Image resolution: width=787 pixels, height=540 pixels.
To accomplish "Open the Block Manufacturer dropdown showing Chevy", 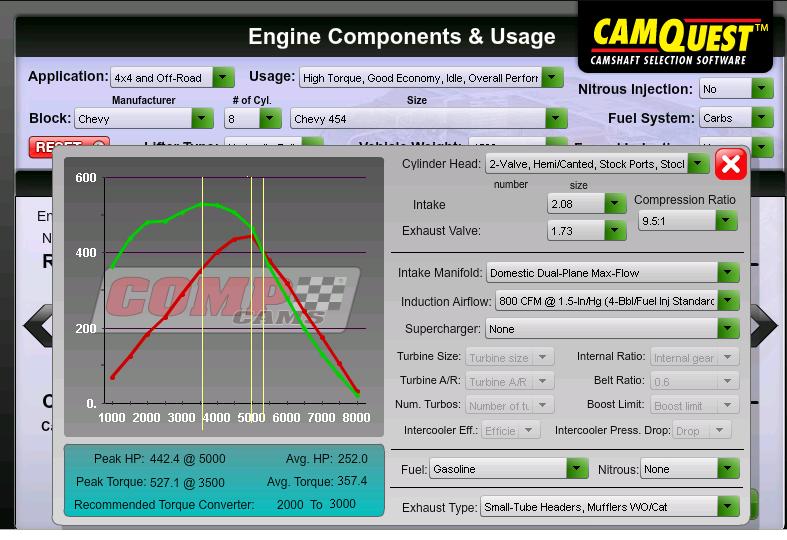I will pos(144,119).
